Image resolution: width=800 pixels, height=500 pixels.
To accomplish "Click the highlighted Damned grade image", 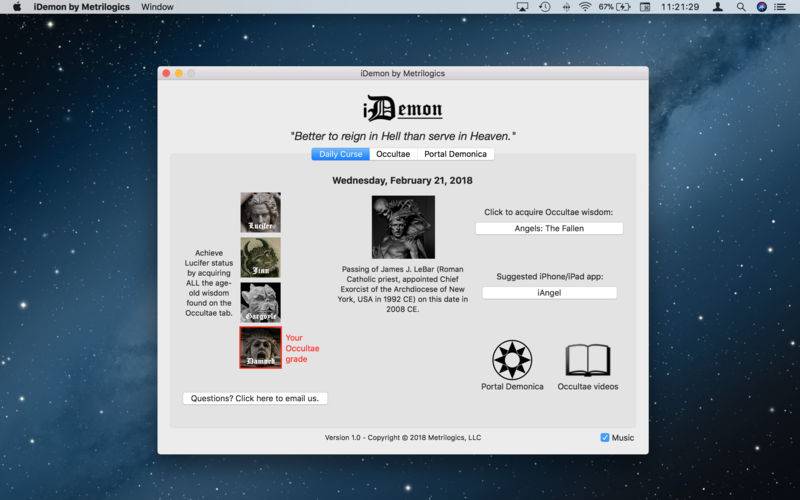I will (x=260, y=347).
